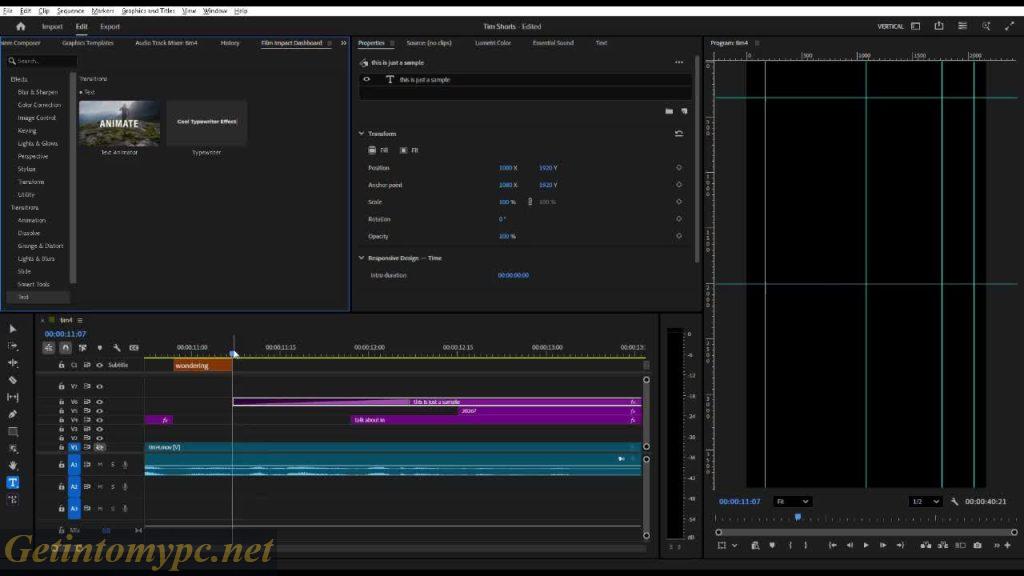The height and width of the screenshot is (576, 1024).
Task: Open the Fit zoom level dropdown
Action: coord(792,502)
